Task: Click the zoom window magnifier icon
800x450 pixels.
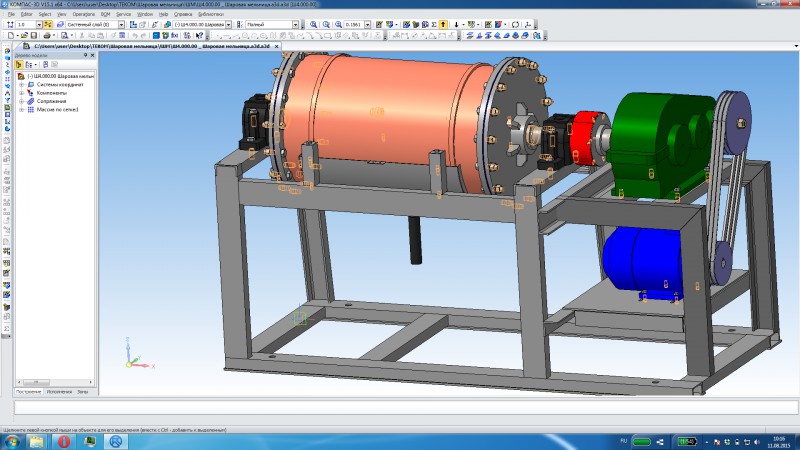Action: 313,24
